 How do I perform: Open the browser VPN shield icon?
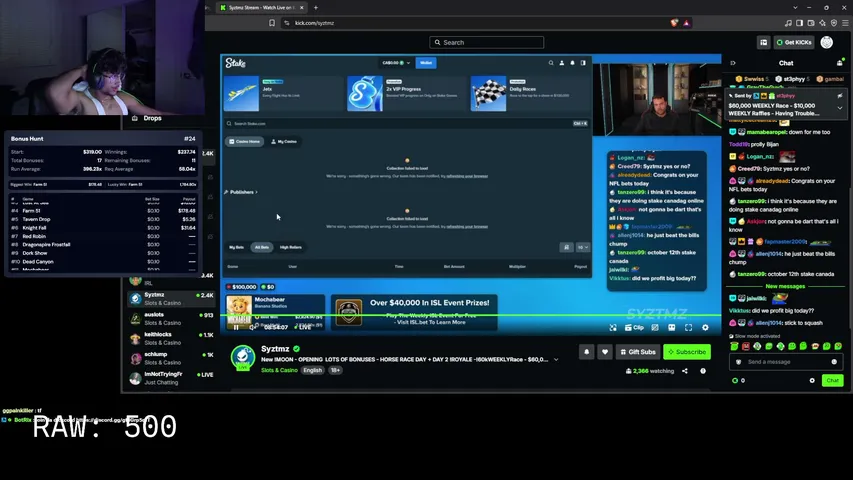click(833, 23)
